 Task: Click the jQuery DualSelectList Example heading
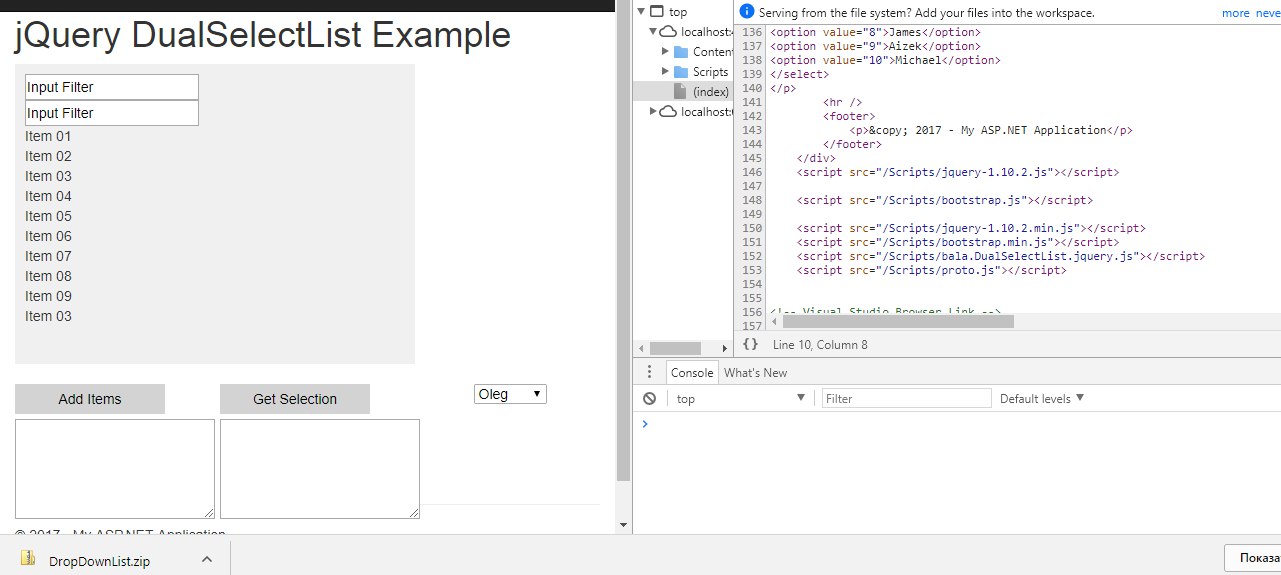coord(263,36)
